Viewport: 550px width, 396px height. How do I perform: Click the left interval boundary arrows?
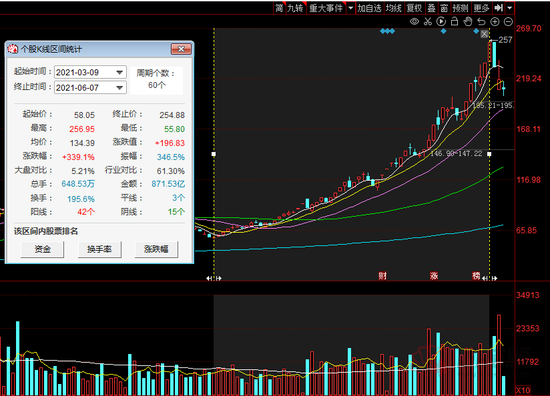click(214, 278)
